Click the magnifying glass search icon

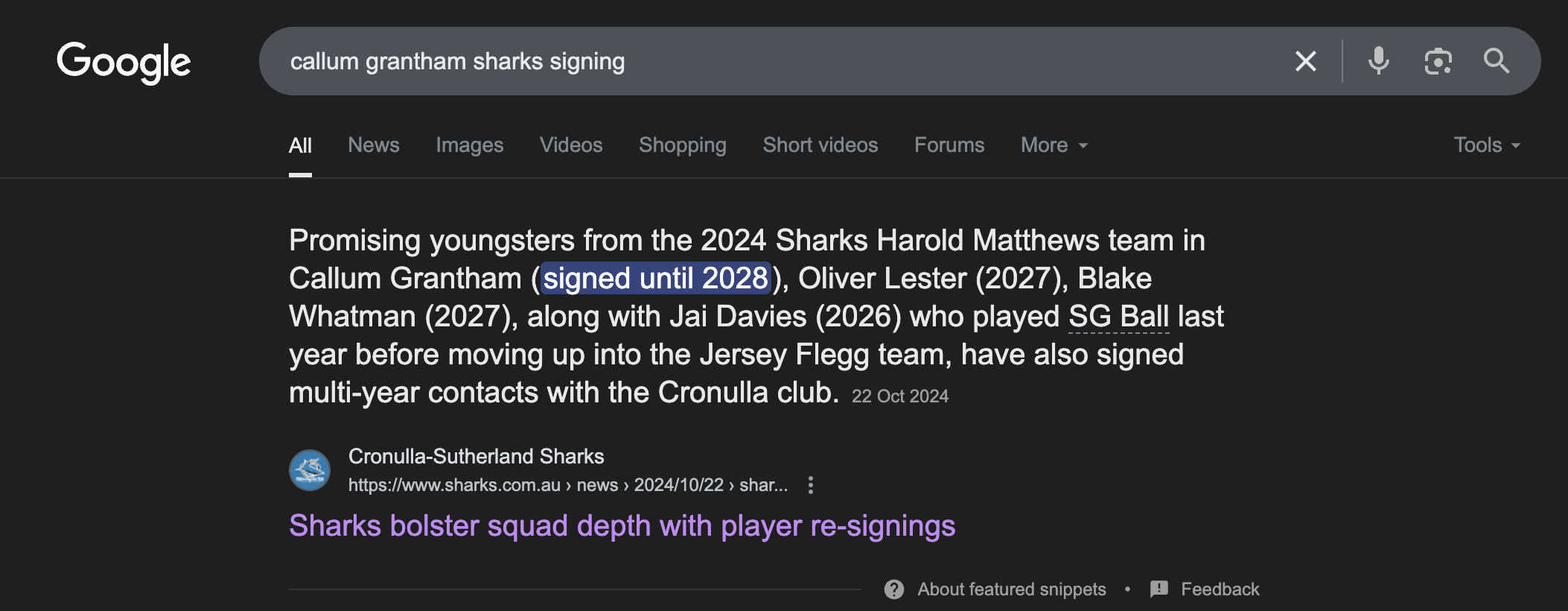click(x=1497, y=61)
